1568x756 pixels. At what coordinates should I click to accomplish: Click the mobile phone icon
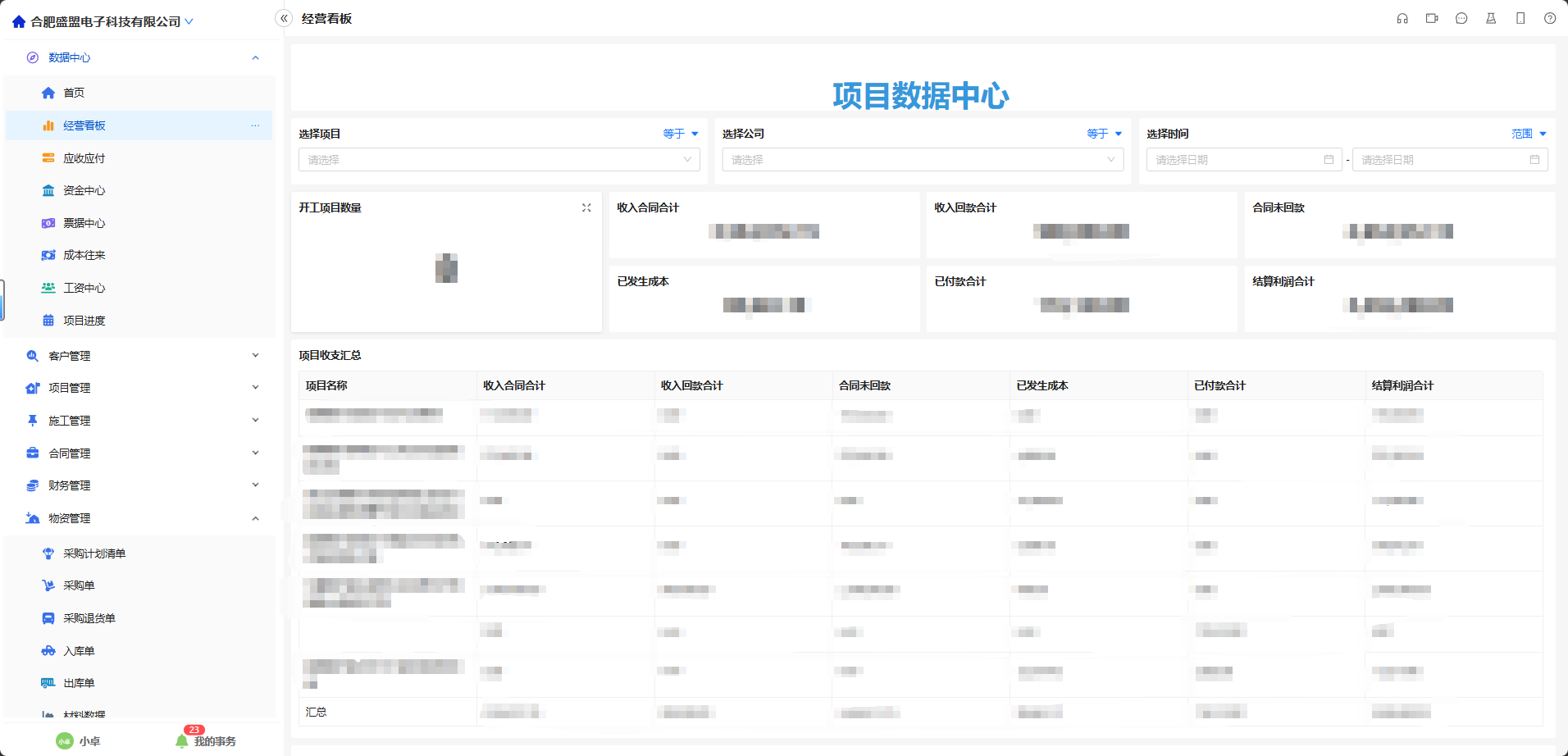[x=1520, y=19]
